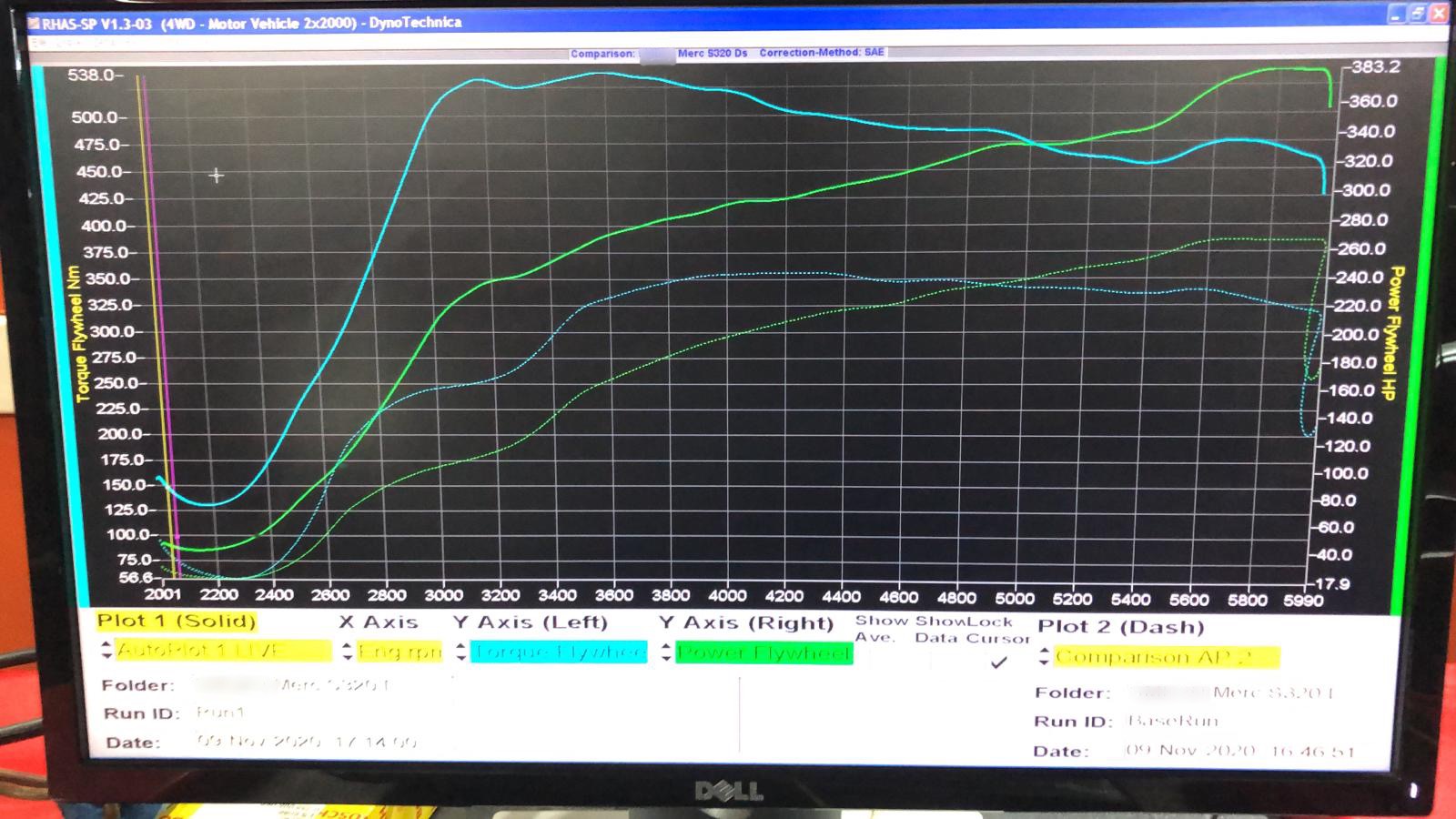Viewport: 1456px width, 819px height.
Task: Click the spinner arrows beside Torque Flywheel field
Action: coord(461,652)
